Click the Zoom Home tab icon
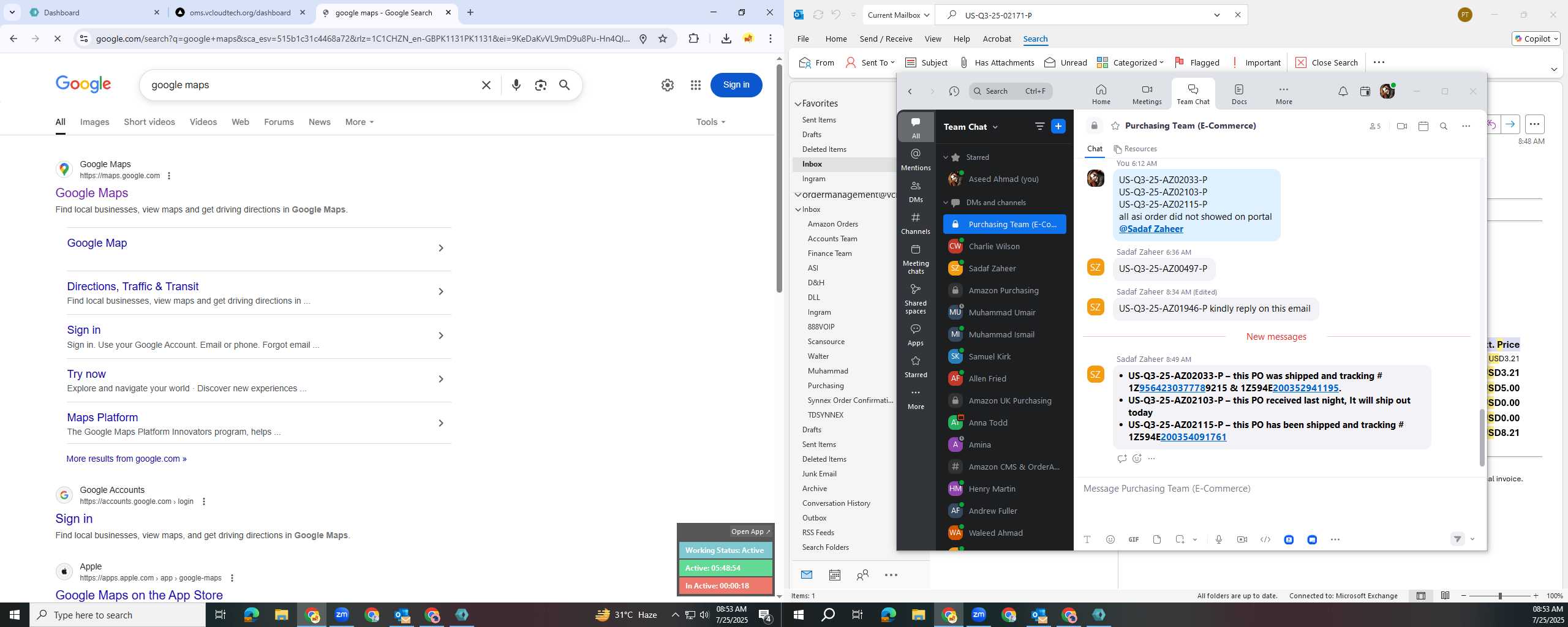Image resolution: width=1568 pixels, height=627 pixels. 1101,89
